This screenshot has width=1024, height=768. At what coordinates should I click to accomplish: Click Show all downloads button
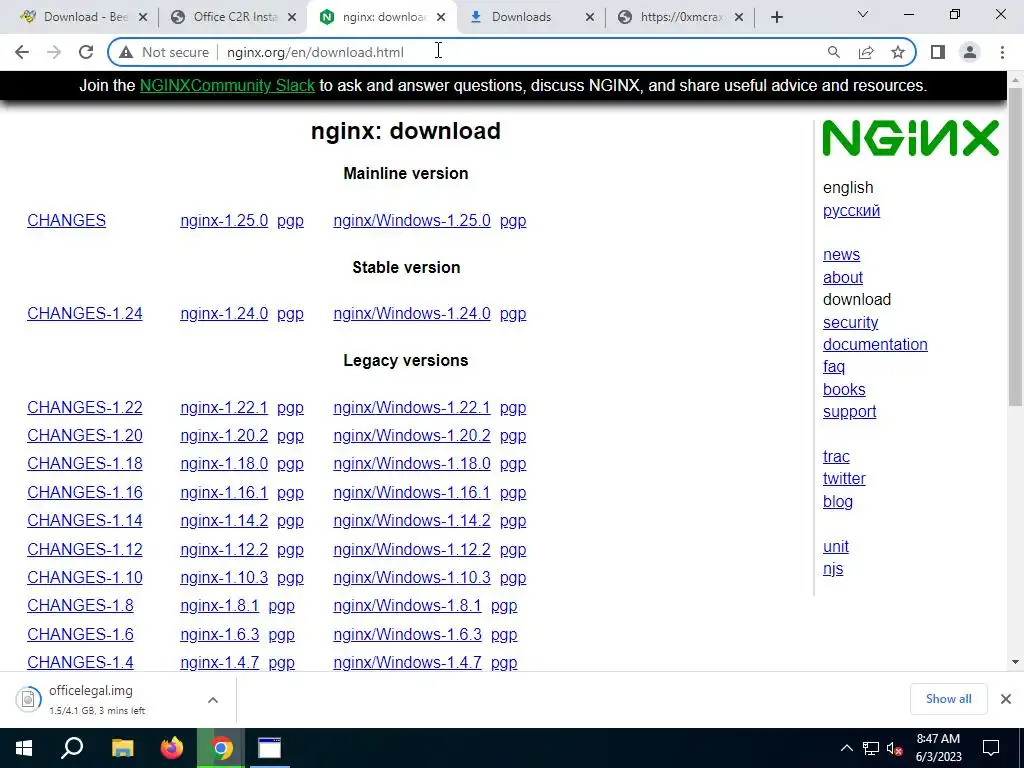(x=948, y=699)
